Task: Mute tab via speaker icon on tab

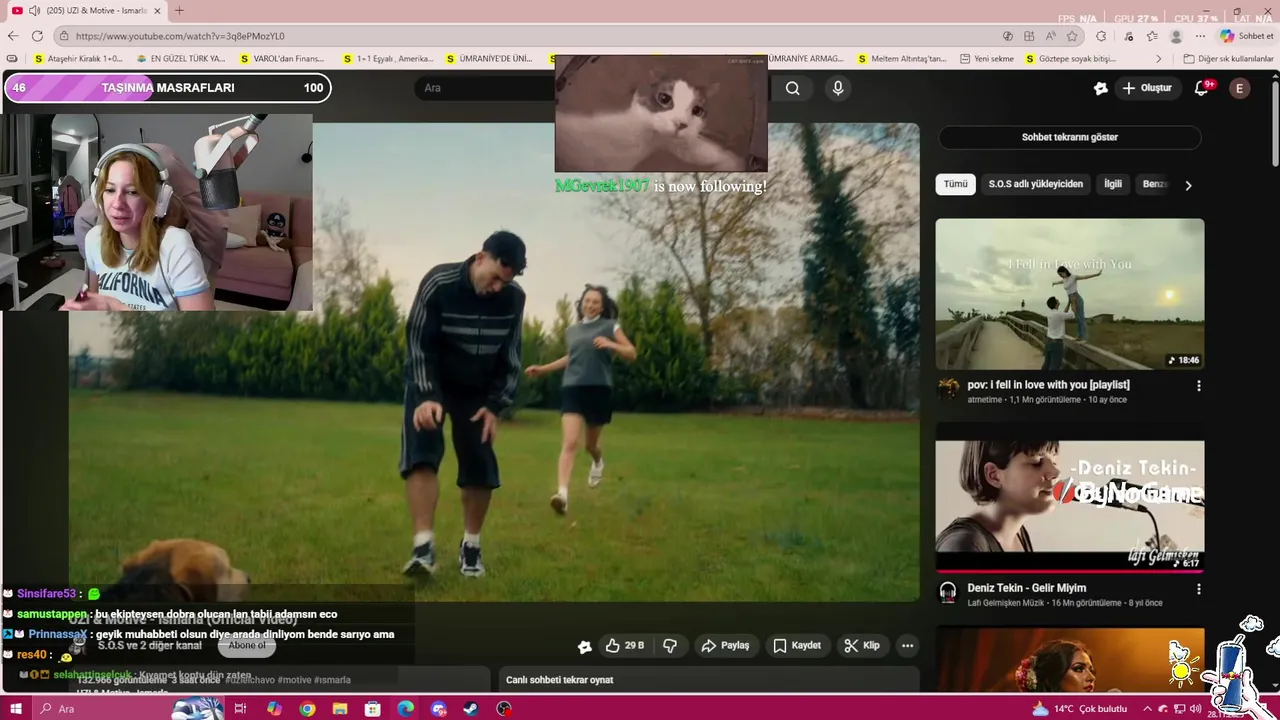Action: pos(35,10)
